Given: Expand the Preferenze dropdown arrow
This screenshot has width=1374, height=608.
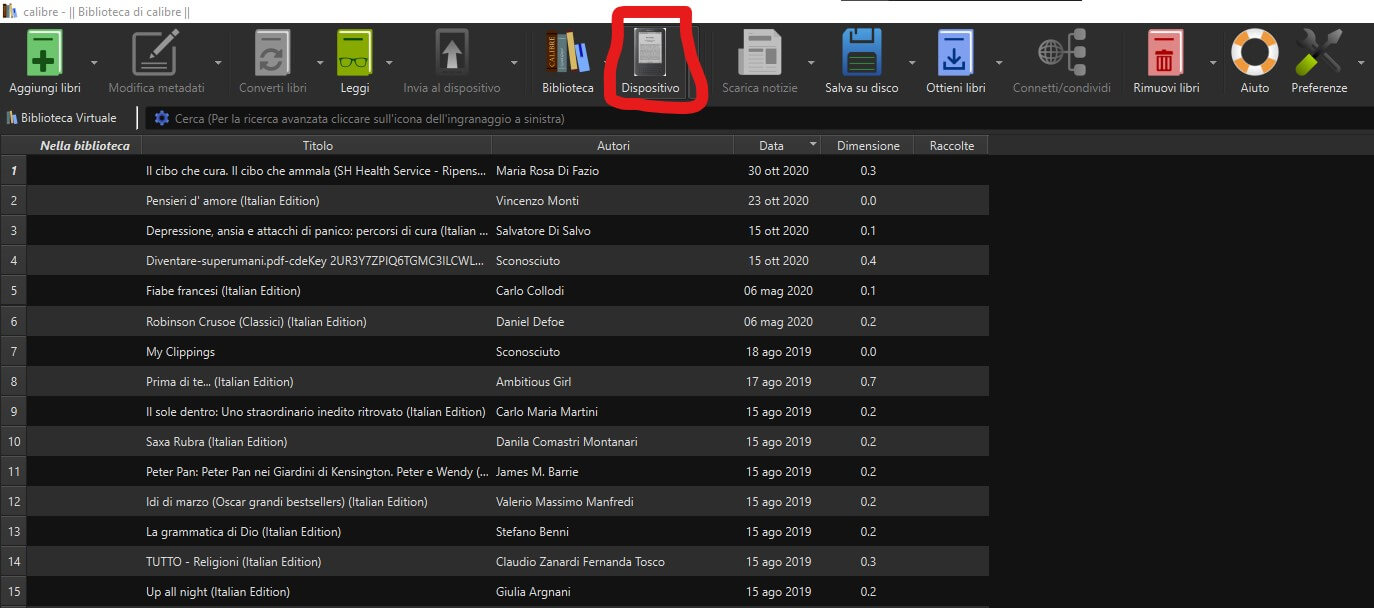Looking at the screenshot, I should [x=1361, y=62].
